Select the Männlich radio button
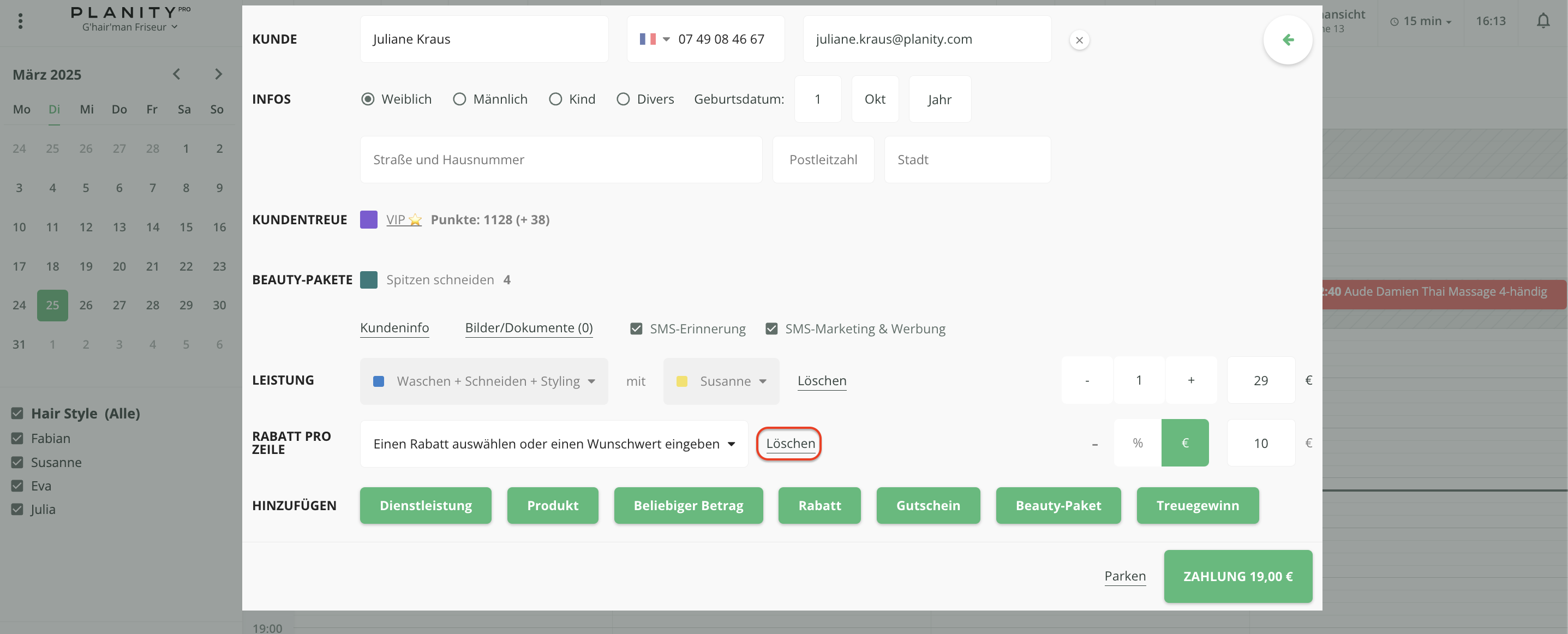This screenshot has width=1568, height=634. (459, 99)
